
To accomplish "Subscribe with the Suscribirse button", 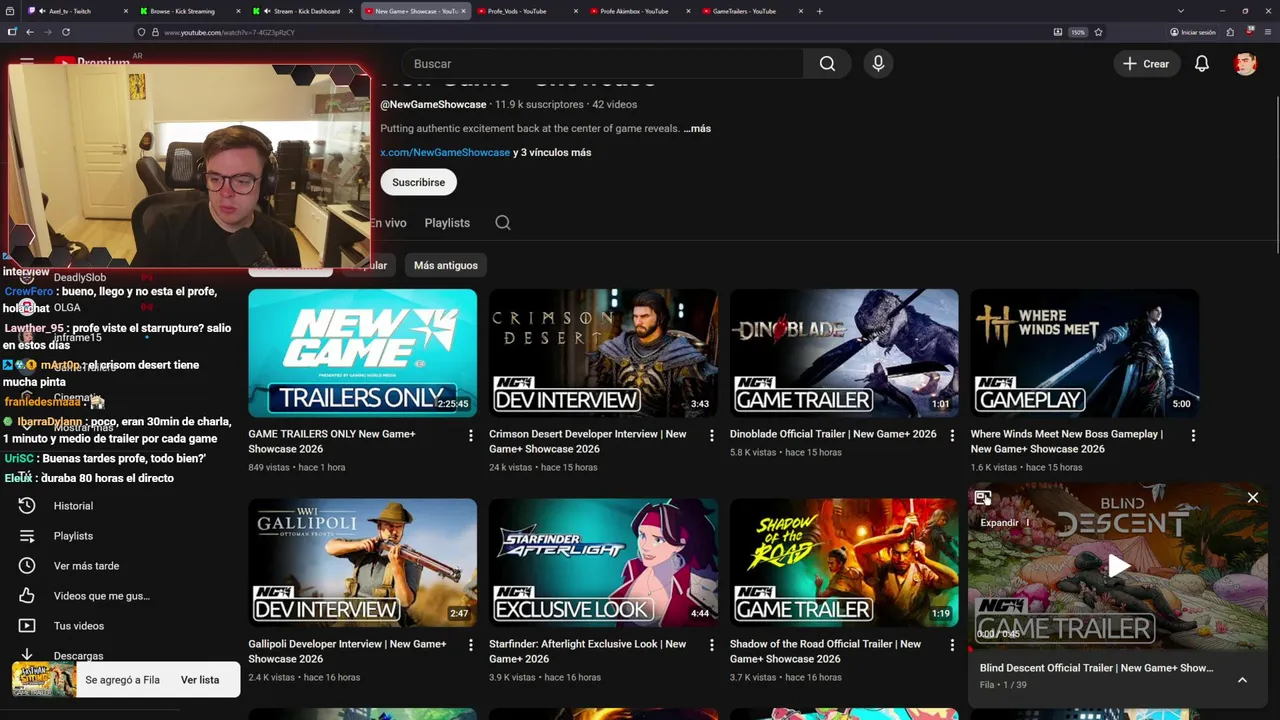I will coord(418,182).
